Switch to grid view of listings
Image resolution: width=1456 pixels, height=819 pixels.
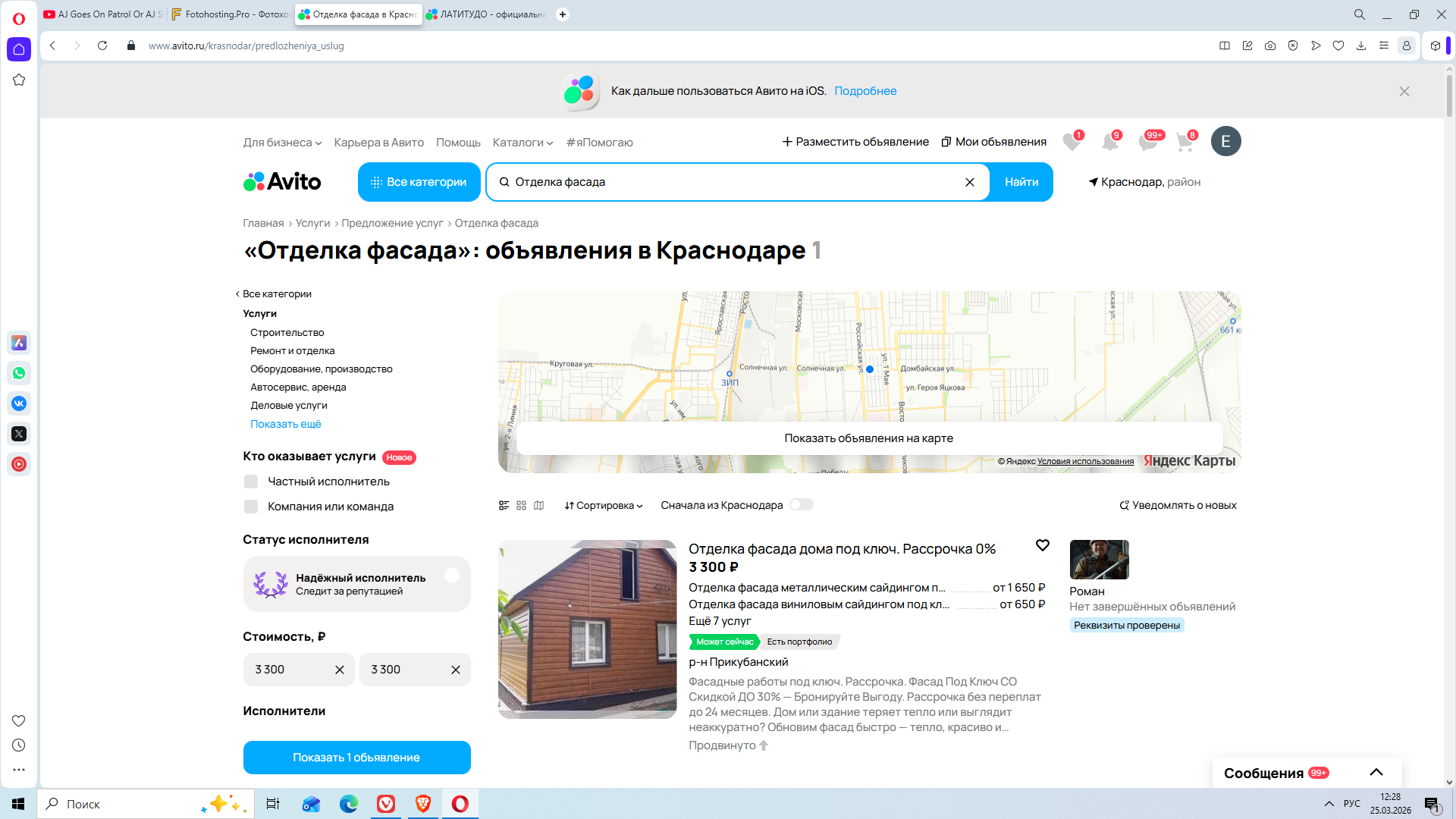click(x=521, y=505)
